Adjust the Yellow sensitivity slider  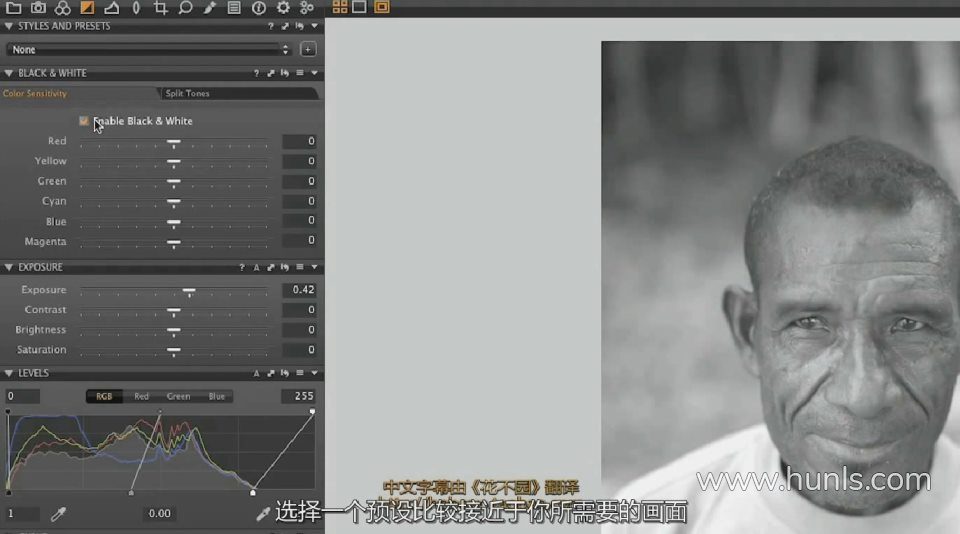174,164
